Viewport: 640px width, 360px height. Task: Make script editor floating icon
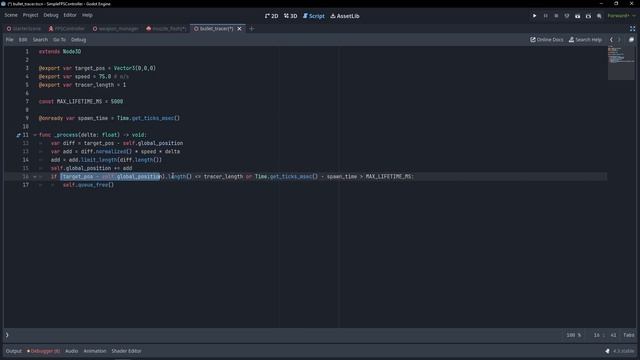point(631,40)
